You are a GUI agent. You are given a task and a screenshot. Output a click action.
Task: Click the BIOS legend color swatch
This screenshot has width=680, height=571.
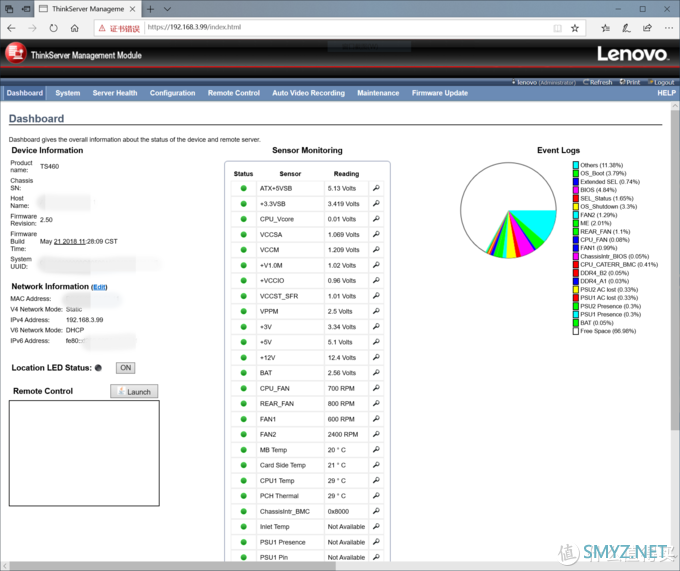tap(575, 190)
